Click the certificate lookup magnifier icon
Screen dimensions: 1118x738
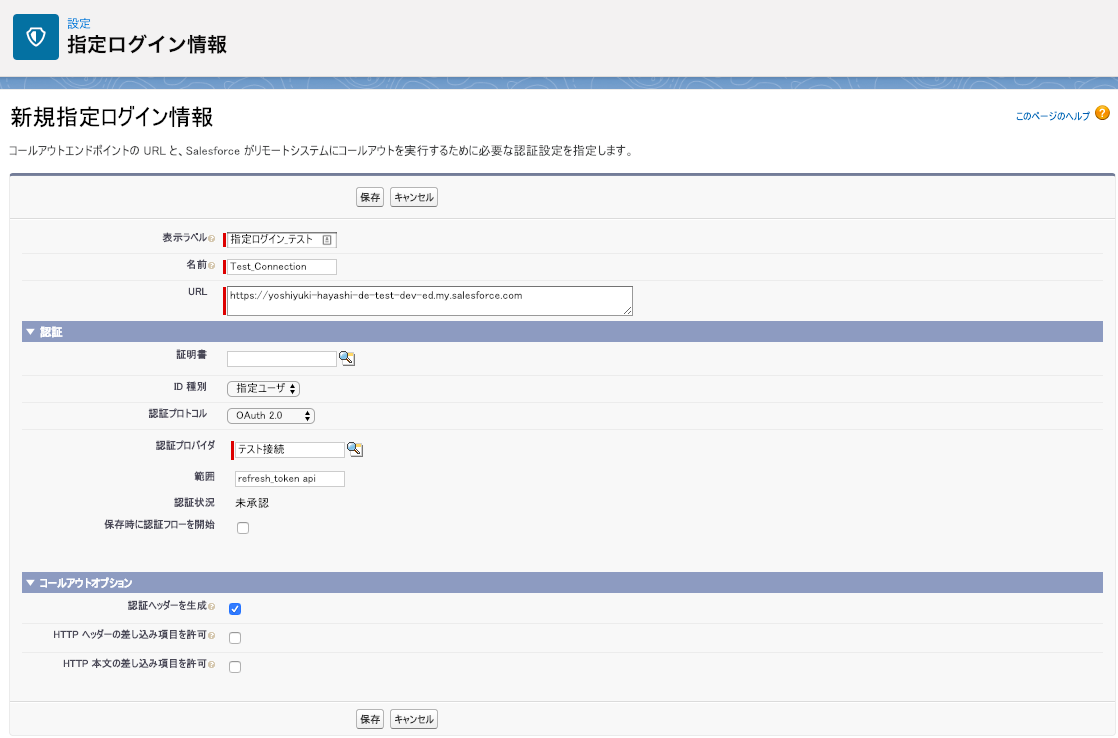(x=347, y=359)
